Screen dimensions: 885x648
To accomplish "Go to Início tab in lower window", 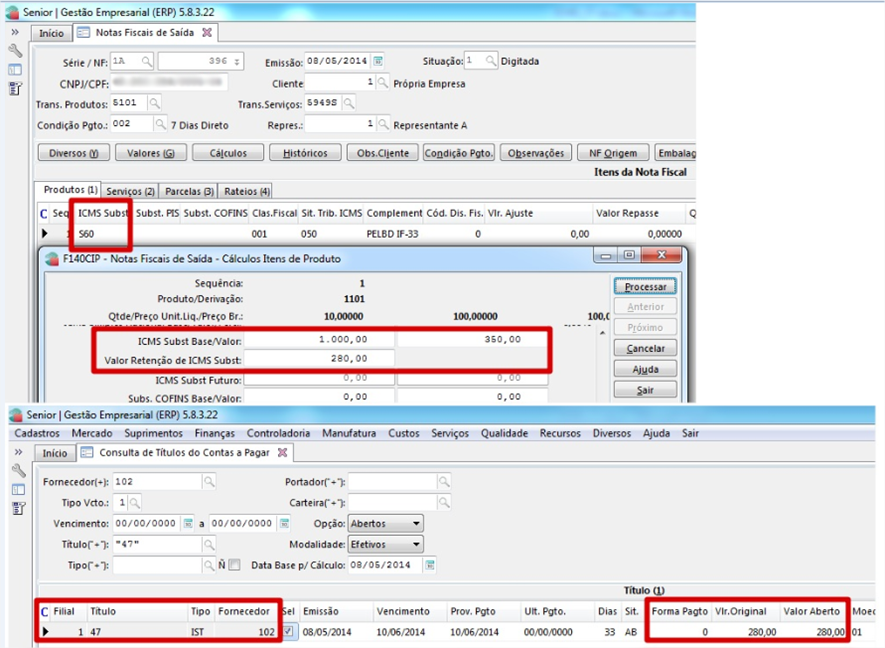I will tap(55, 453).
